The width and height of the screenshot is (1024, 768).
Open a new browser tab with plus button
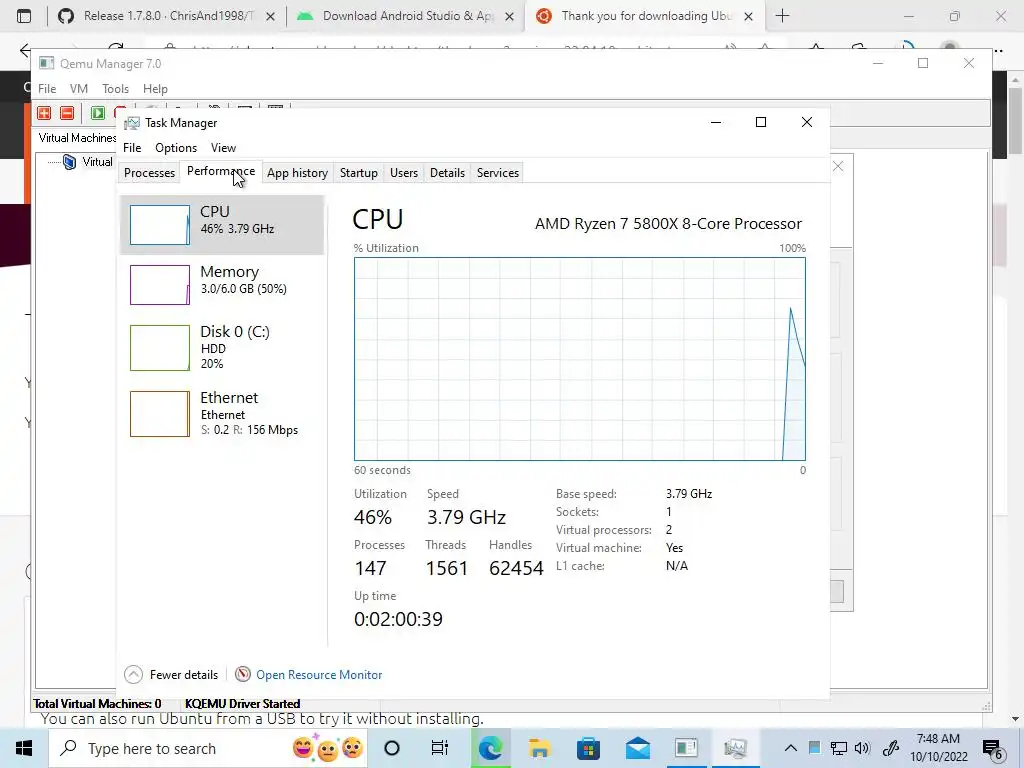click(x=782, y=16)
